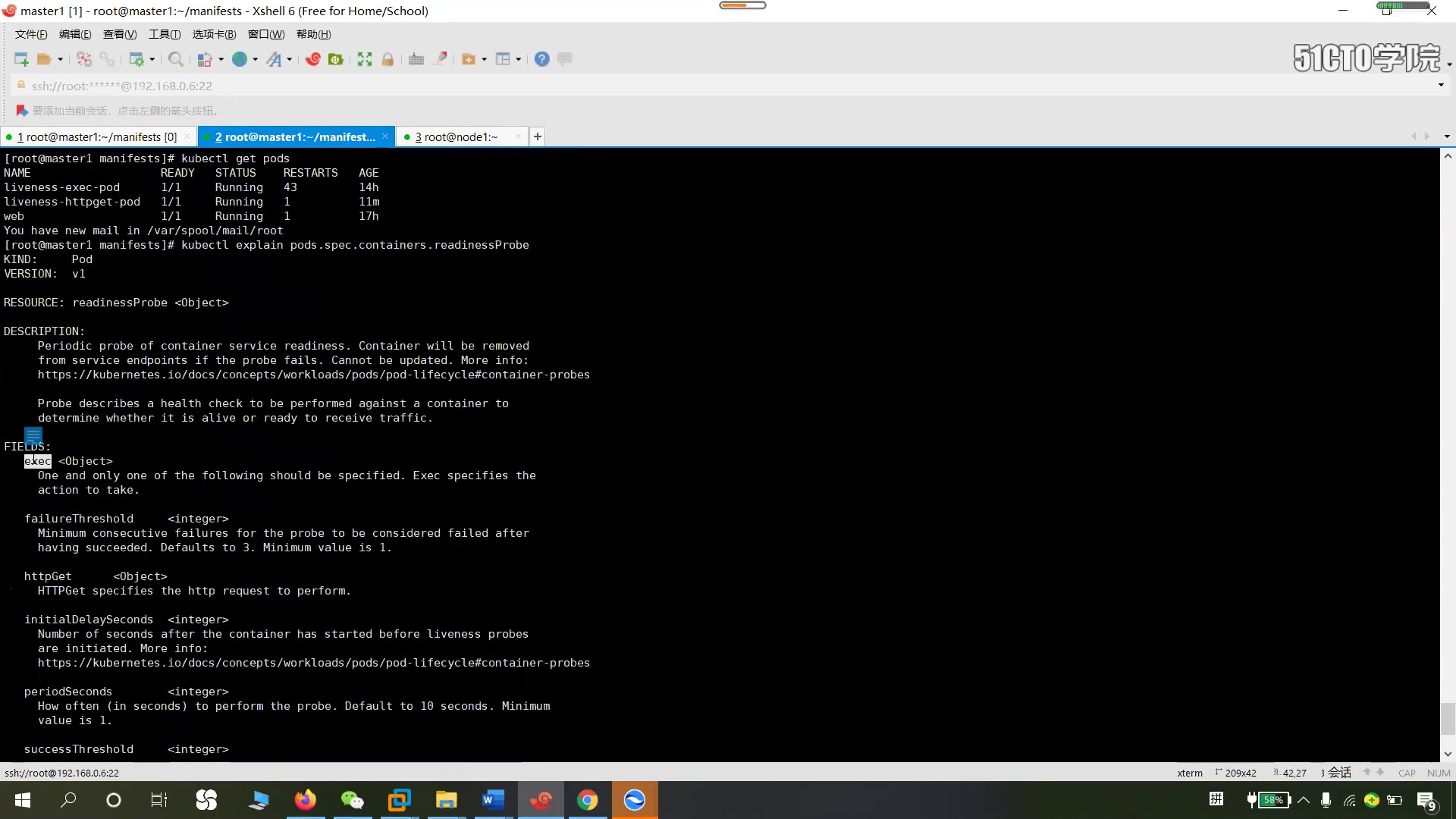The image size is (1456, 819).
Task: Click the Open Session folder icon
Action: coord(44,59)
